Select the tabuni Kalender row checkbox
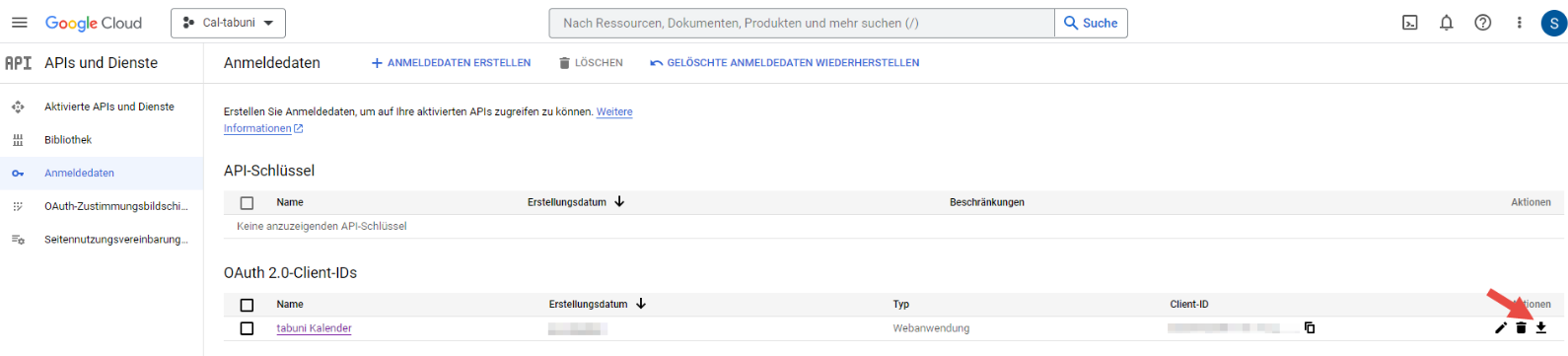This screenshot has height=356, width=1568. tap(247, 328)
